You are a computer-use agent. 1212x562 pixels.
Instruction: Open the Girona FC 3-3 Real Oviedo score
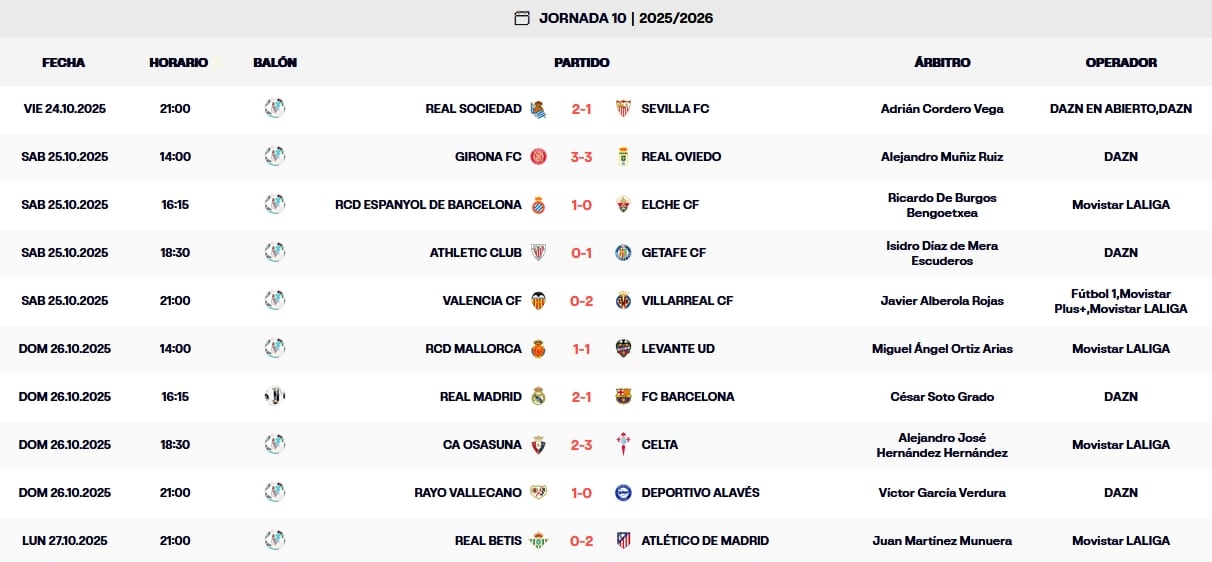click(582, 157)
